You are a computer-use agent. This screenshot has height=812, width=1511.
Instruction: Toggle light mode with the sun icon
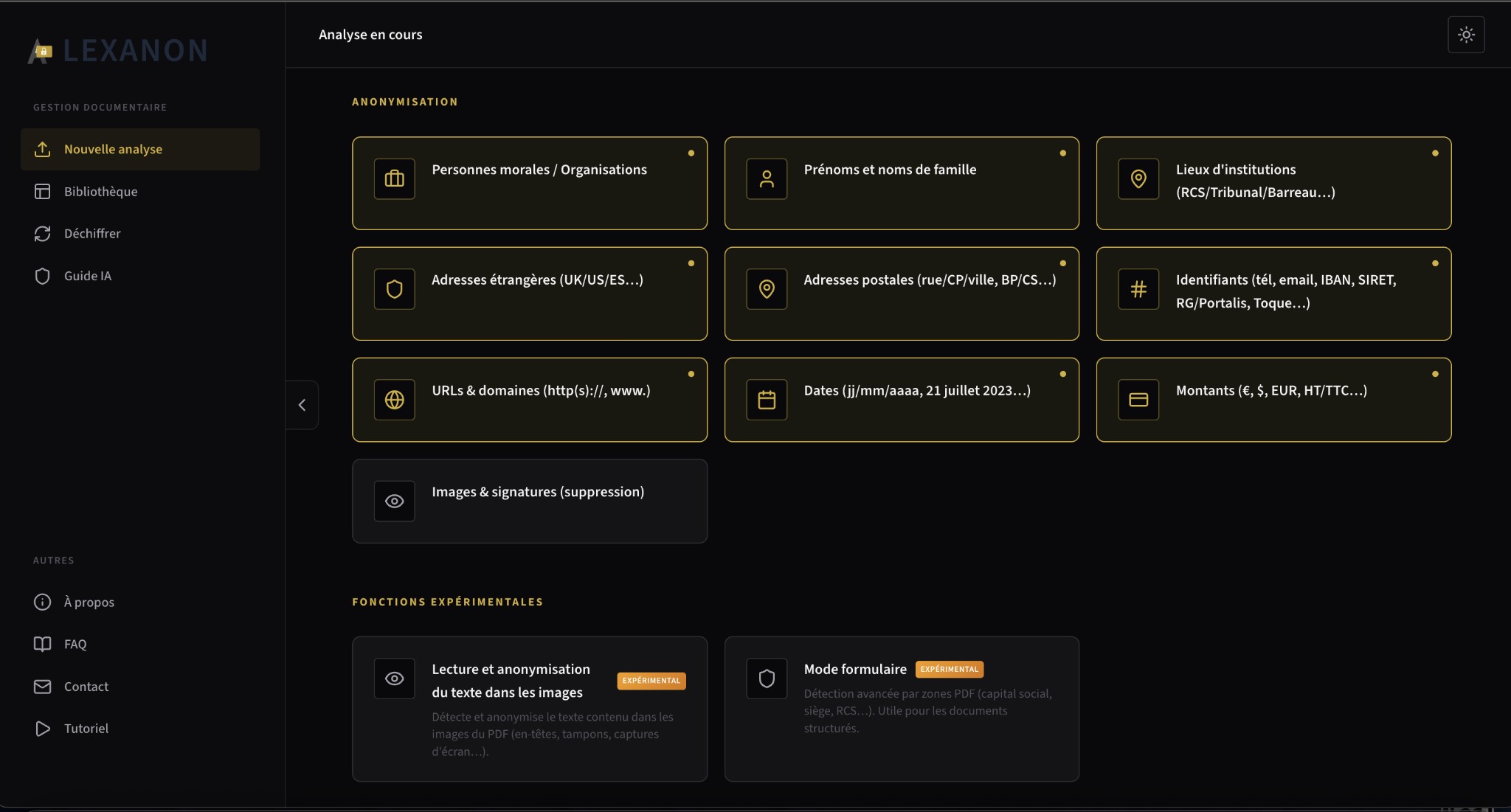click(x=1466, y=34)
